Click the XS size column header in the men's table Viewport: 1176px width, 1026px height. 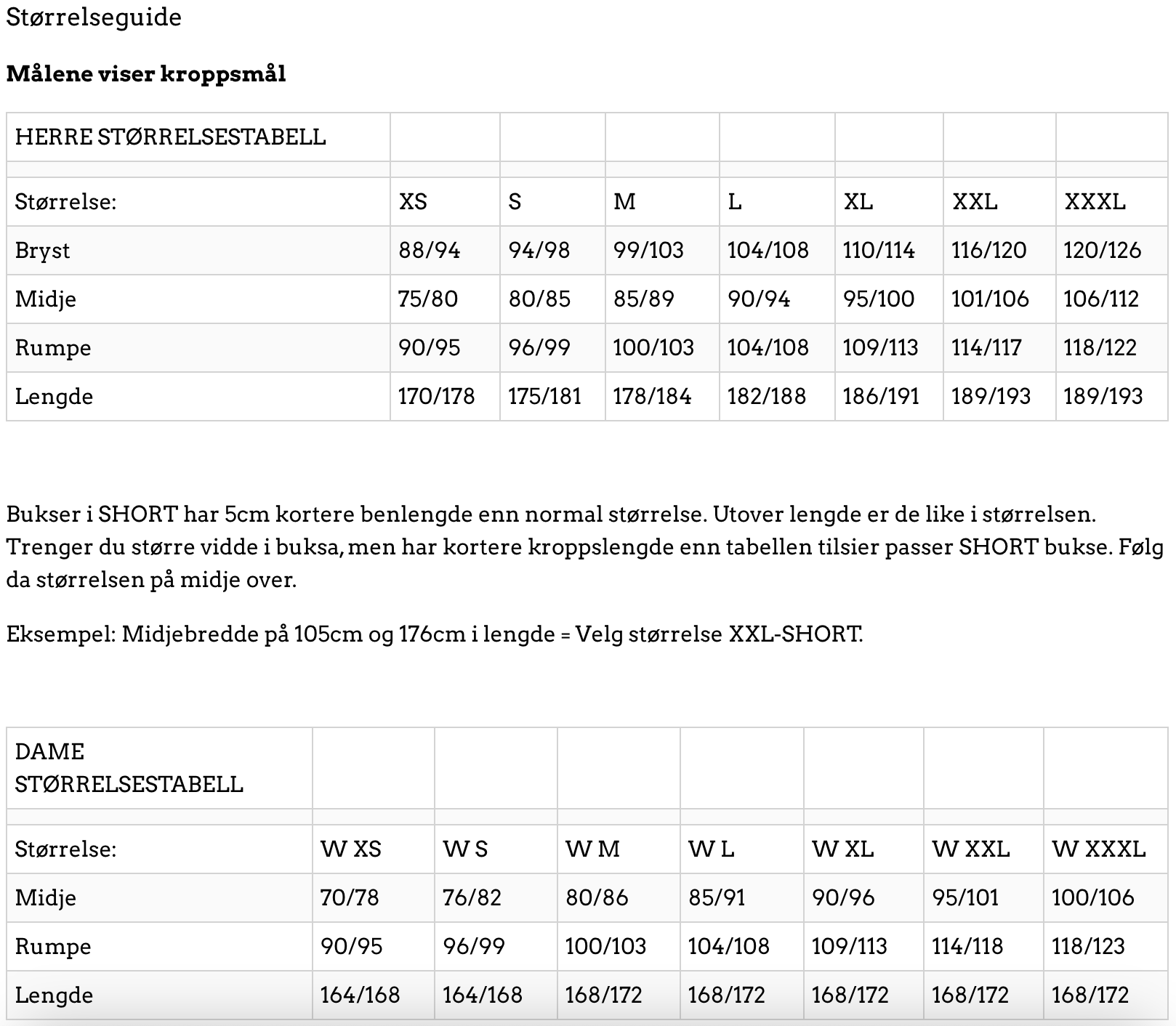413,201
